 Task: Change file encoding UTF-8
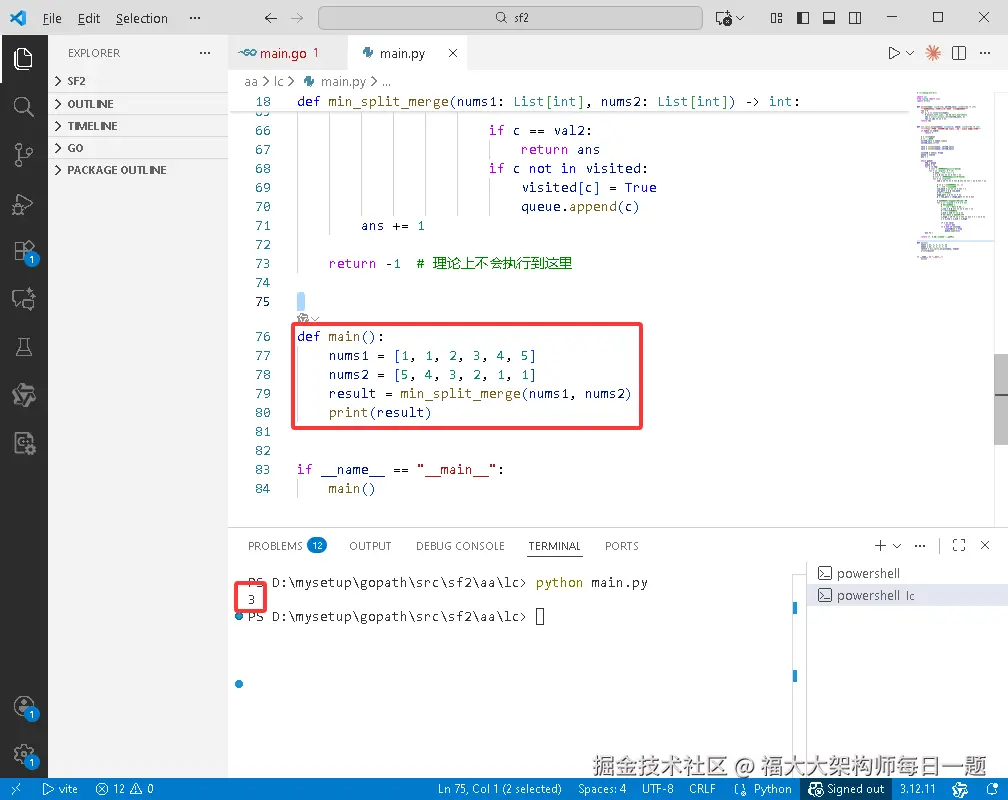point(658,789)
